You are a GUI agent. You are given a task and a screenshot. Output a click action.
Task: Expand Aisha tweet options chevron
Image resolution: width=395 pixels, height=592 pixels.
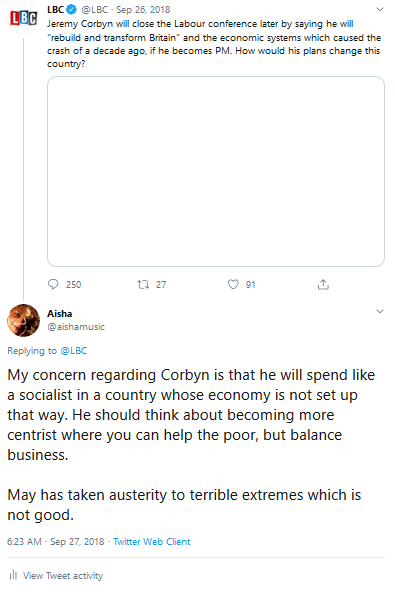click(380, 311)
